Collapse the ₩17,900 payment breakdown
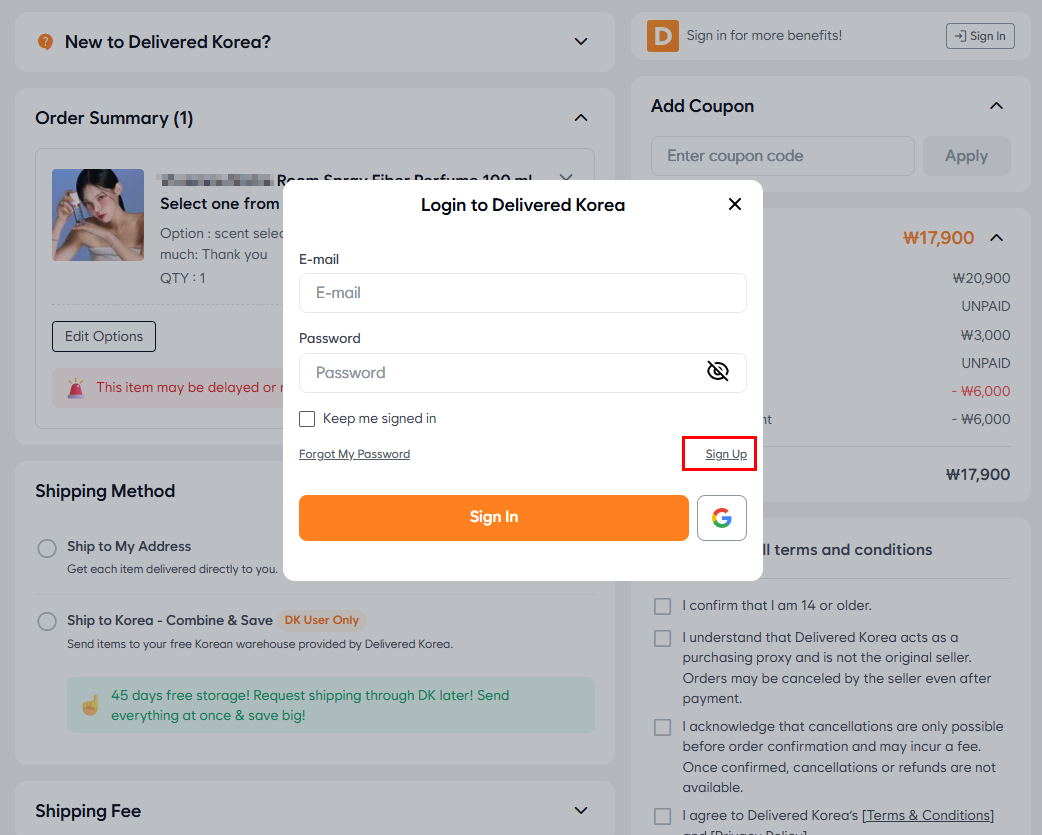The width and height of the screenshot is (1042, 835). tap(996, 238)
